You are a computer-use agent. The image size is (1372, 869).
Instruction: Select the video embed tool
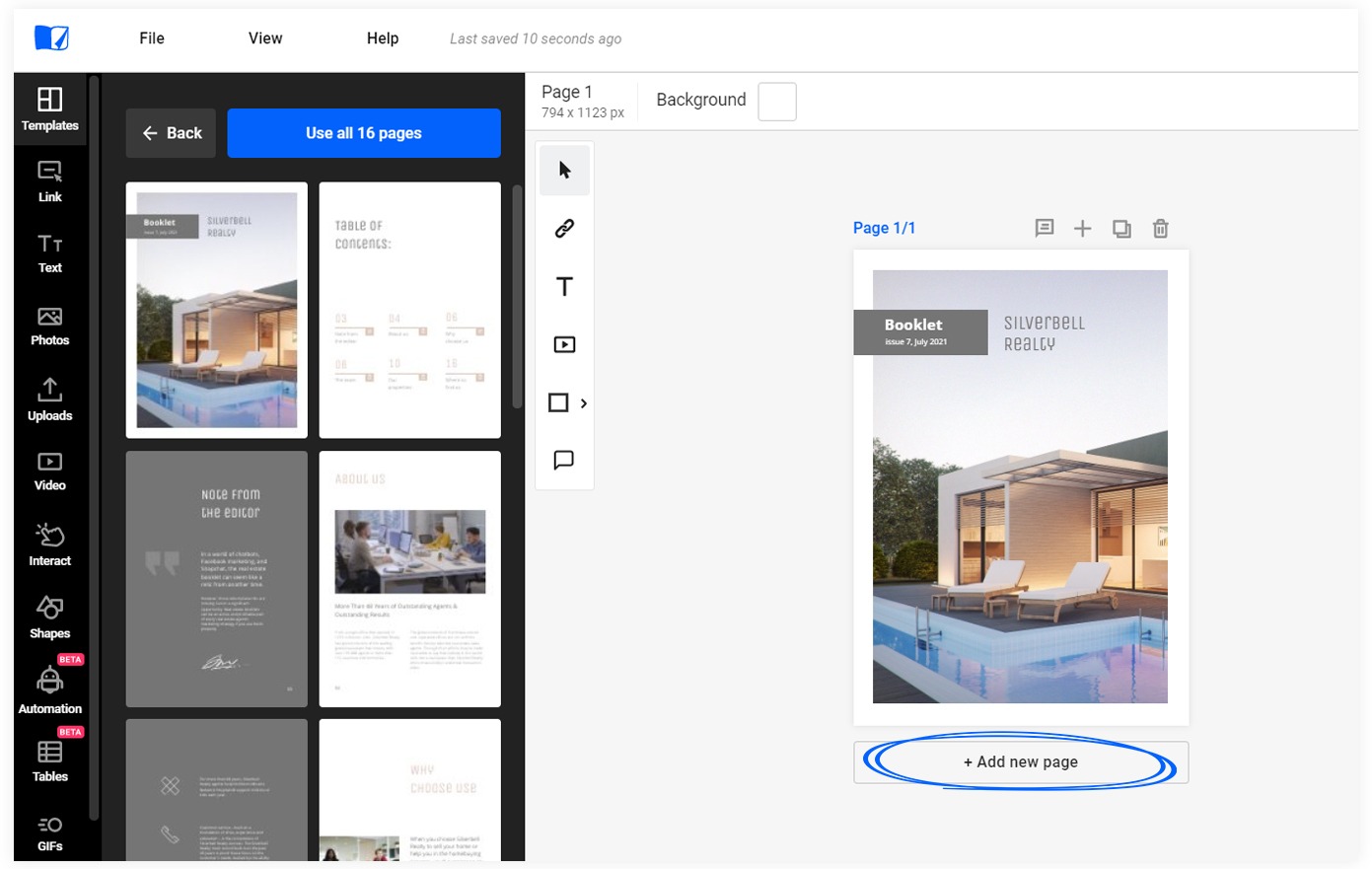[x=564, y=344]
